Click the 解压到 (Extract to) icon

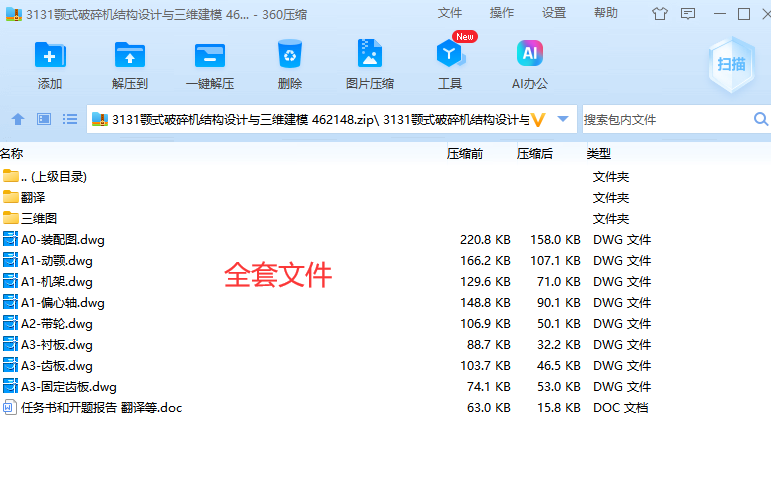pos(130,55)
